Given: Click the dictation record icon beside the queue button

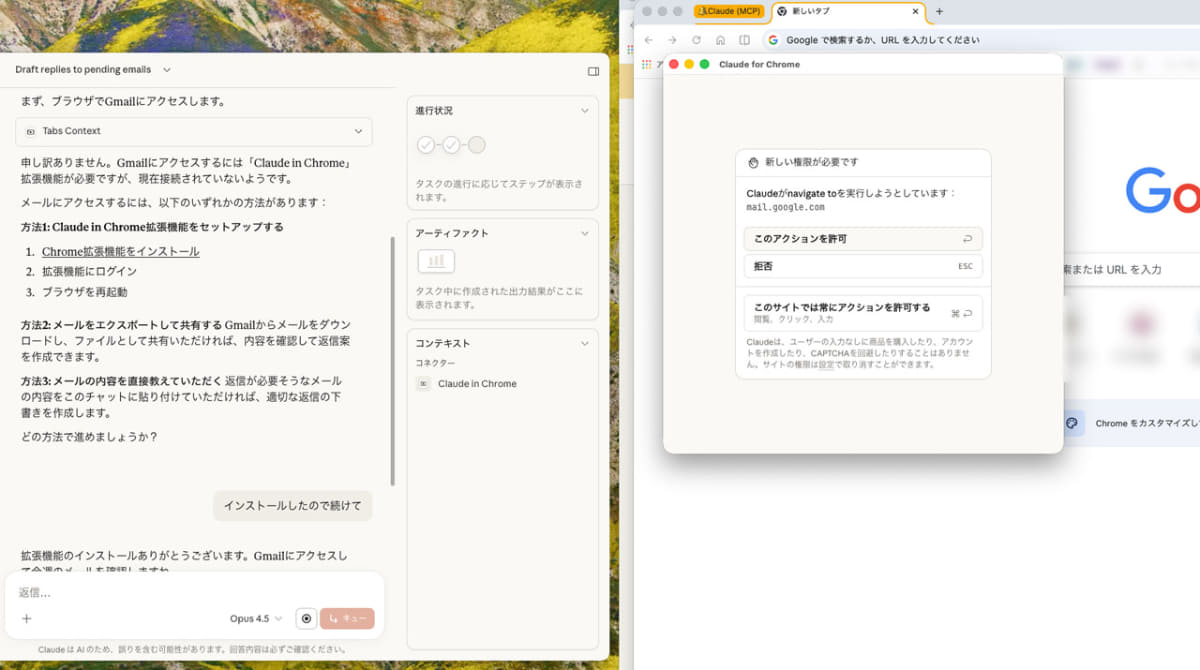Looking at the screenshot, I should (x=306, y=618).
